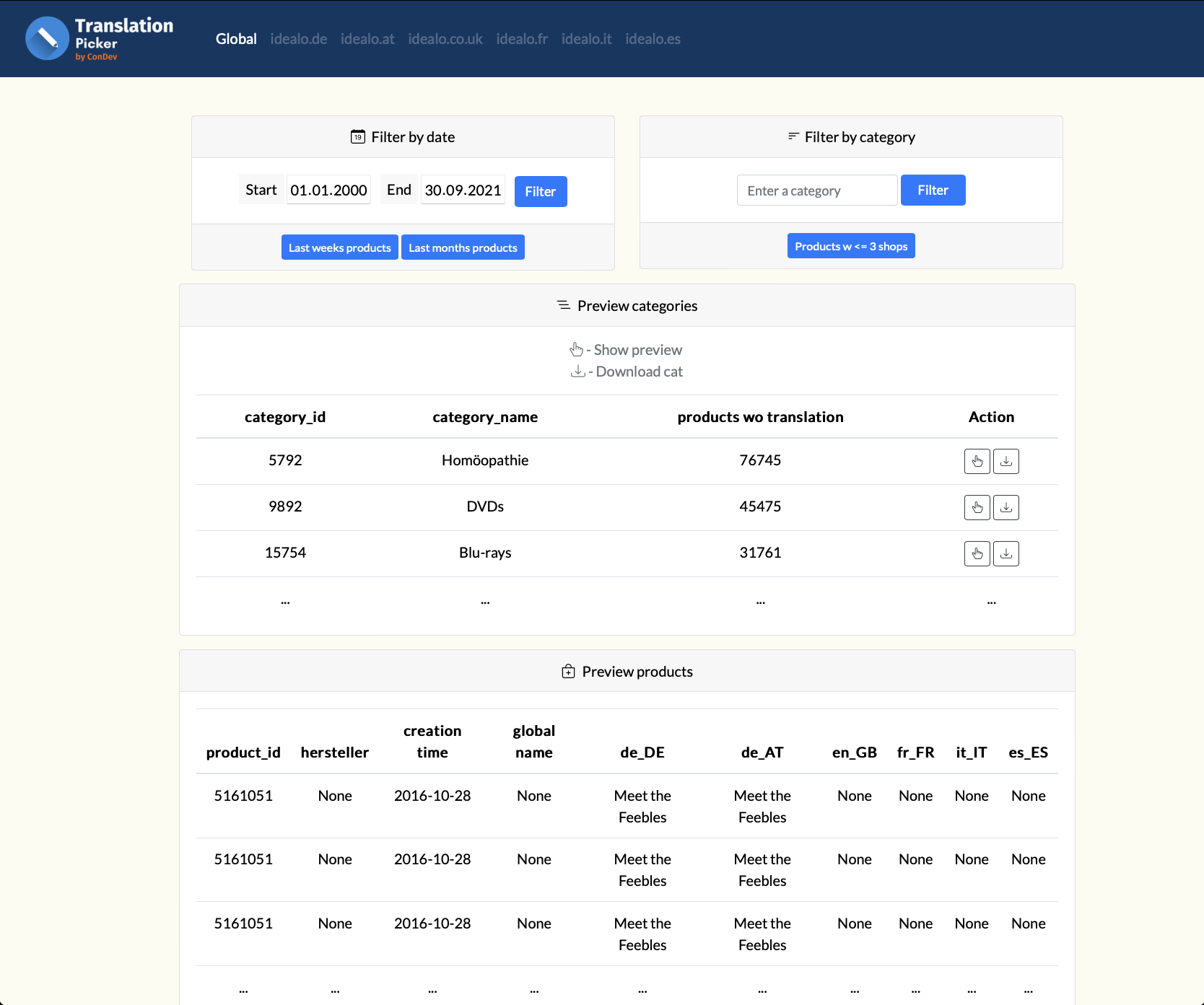This screenshot has height=1005, width=1204.
Task: Click the Filter button for category
Action: 933,190
